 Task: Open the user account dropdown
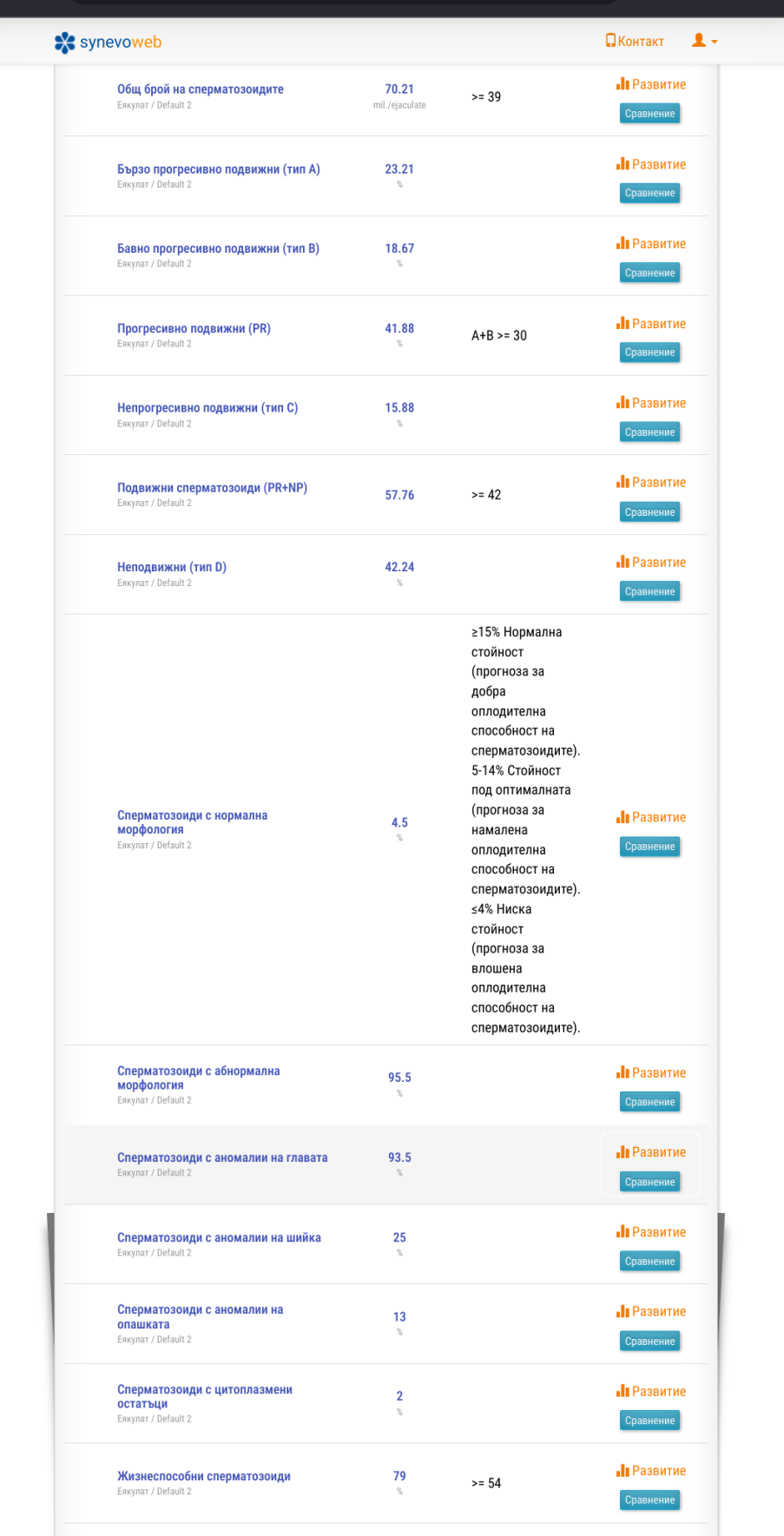704,41
